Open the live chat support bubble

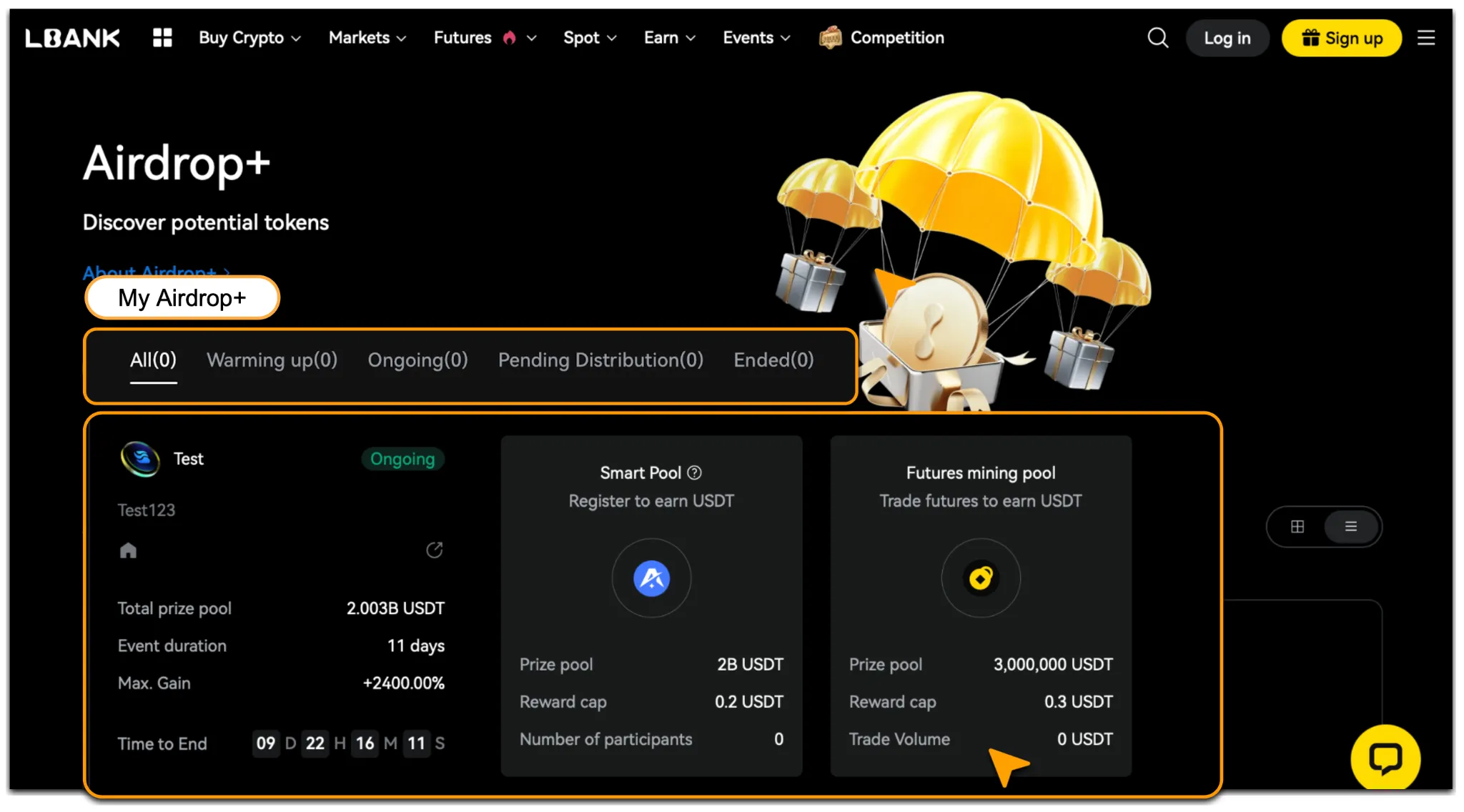1385,758
